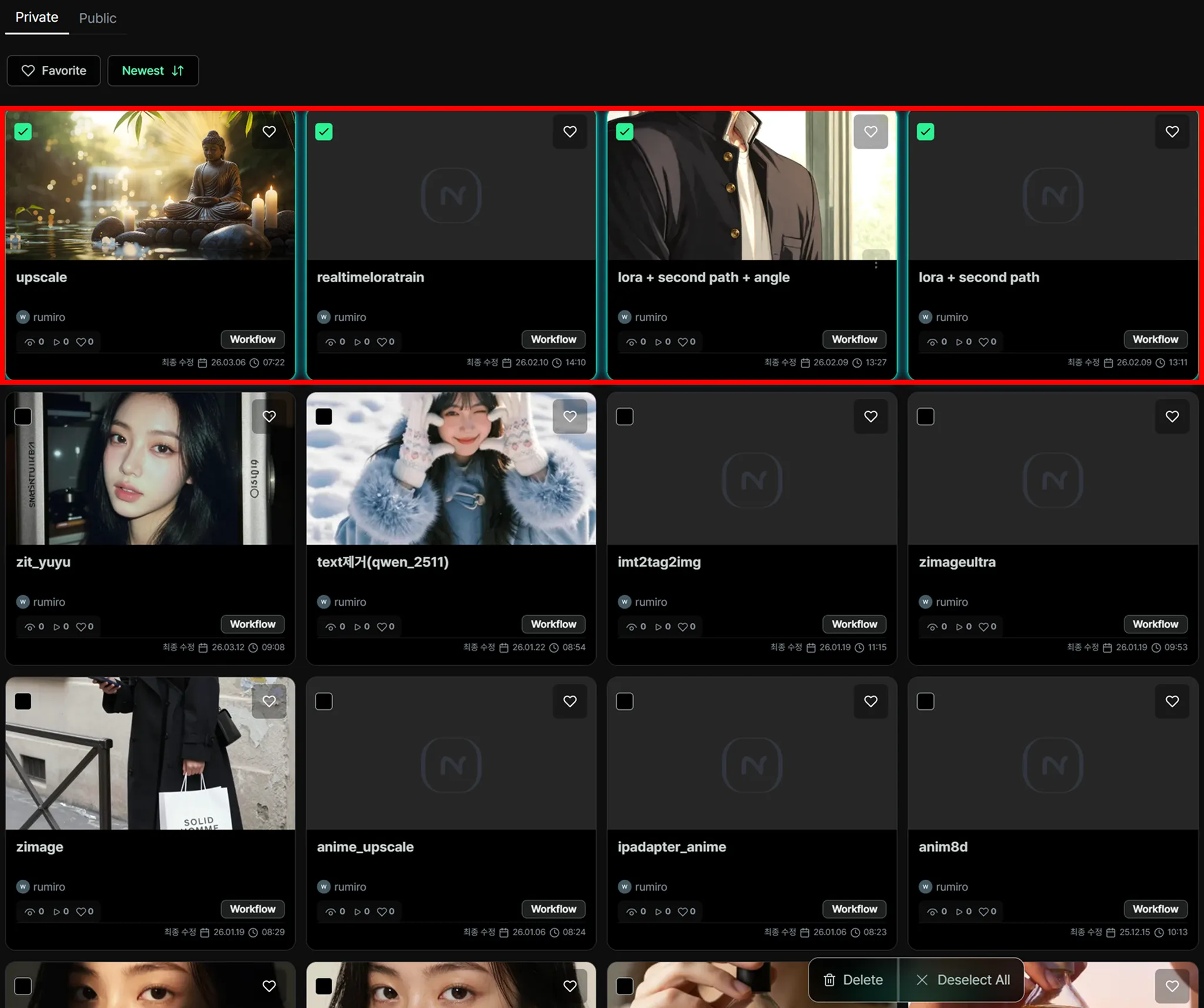
Task: Click Workflow badge on ipadapter_anime card
Action: (854, 909)
